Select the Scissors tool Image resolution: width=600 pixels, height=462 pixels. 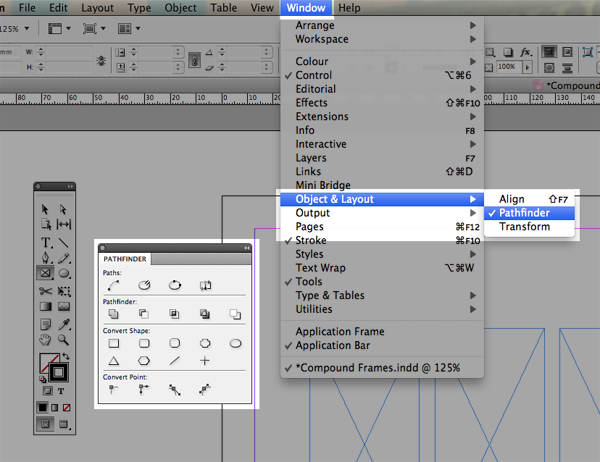coord(46,291)
